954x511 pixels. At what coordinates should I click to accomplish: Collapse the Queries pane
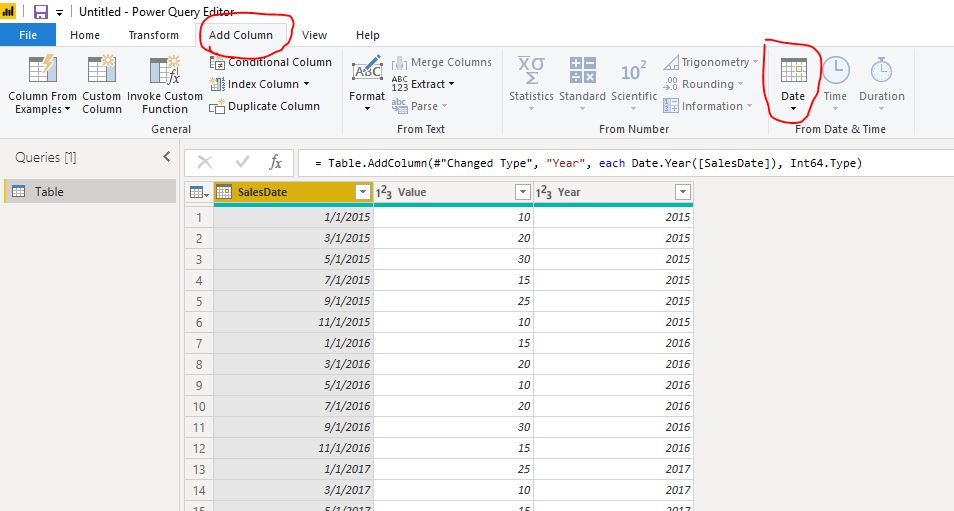(167, 157)
